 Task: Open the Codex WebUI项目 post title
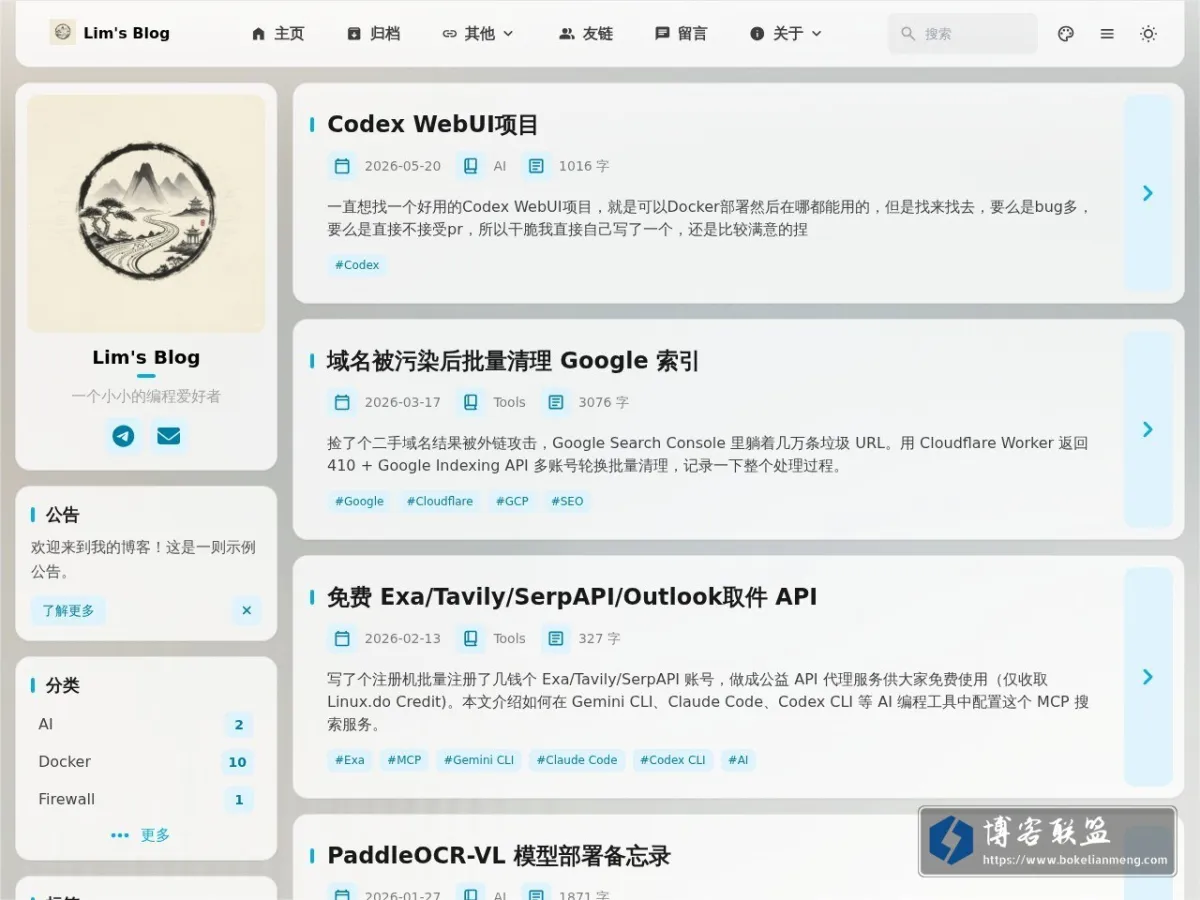(x=433, y=125)
